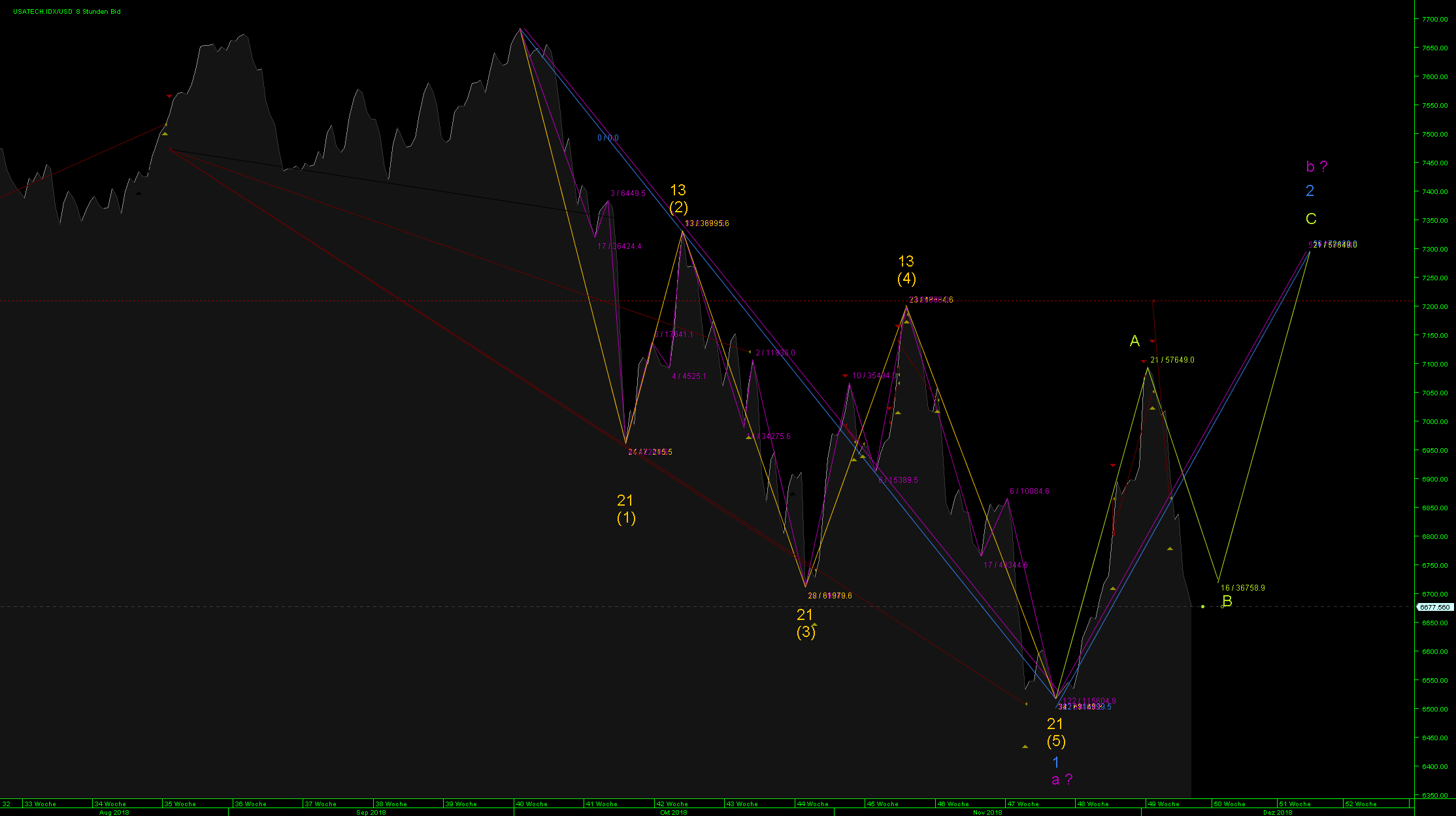
Task: Select the yellow wave A label
Action: click(1134, 341)
